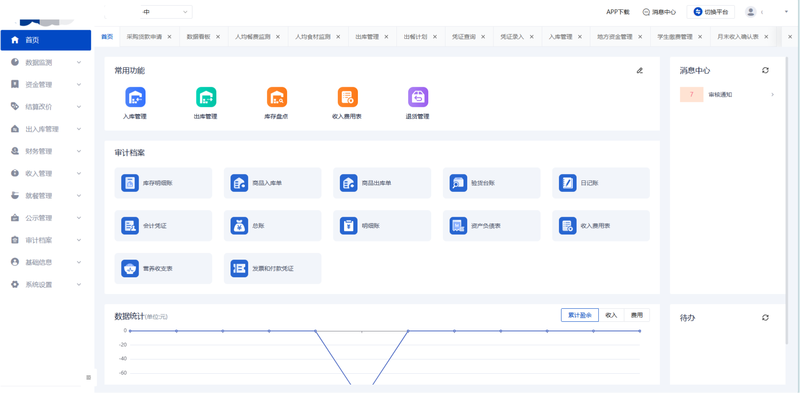Open the 会计凭证 audit card
800x393 pixels.
point(163,226)
